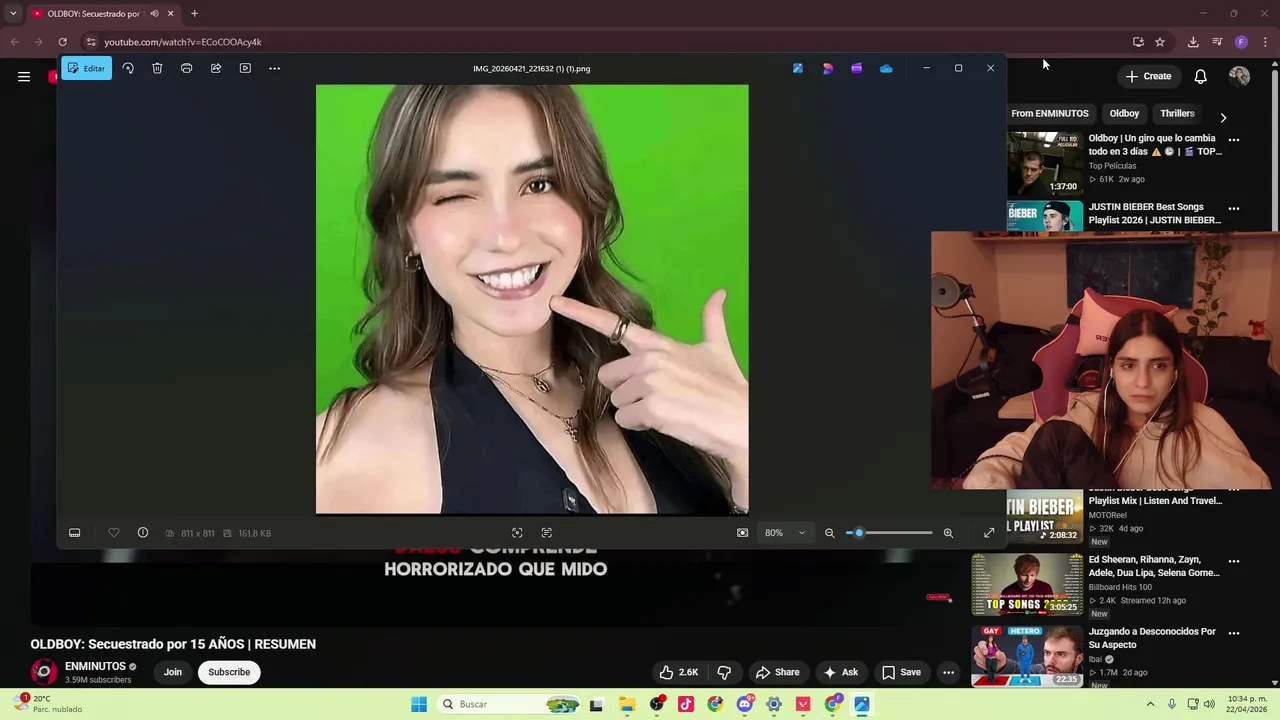Click the Editar button in Photos
This screenshot has height=720, width=1280.
tap(86, 68)
